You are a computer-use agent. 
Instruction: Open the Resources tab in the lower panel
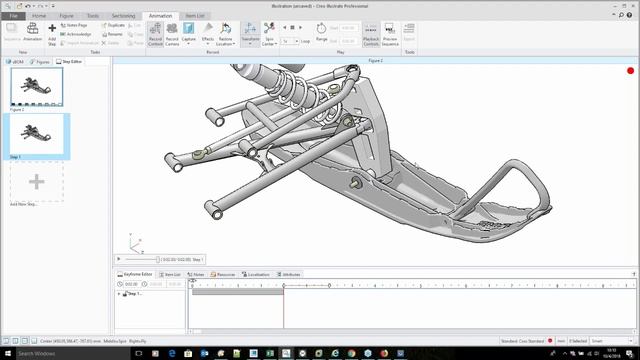point(223,274)
